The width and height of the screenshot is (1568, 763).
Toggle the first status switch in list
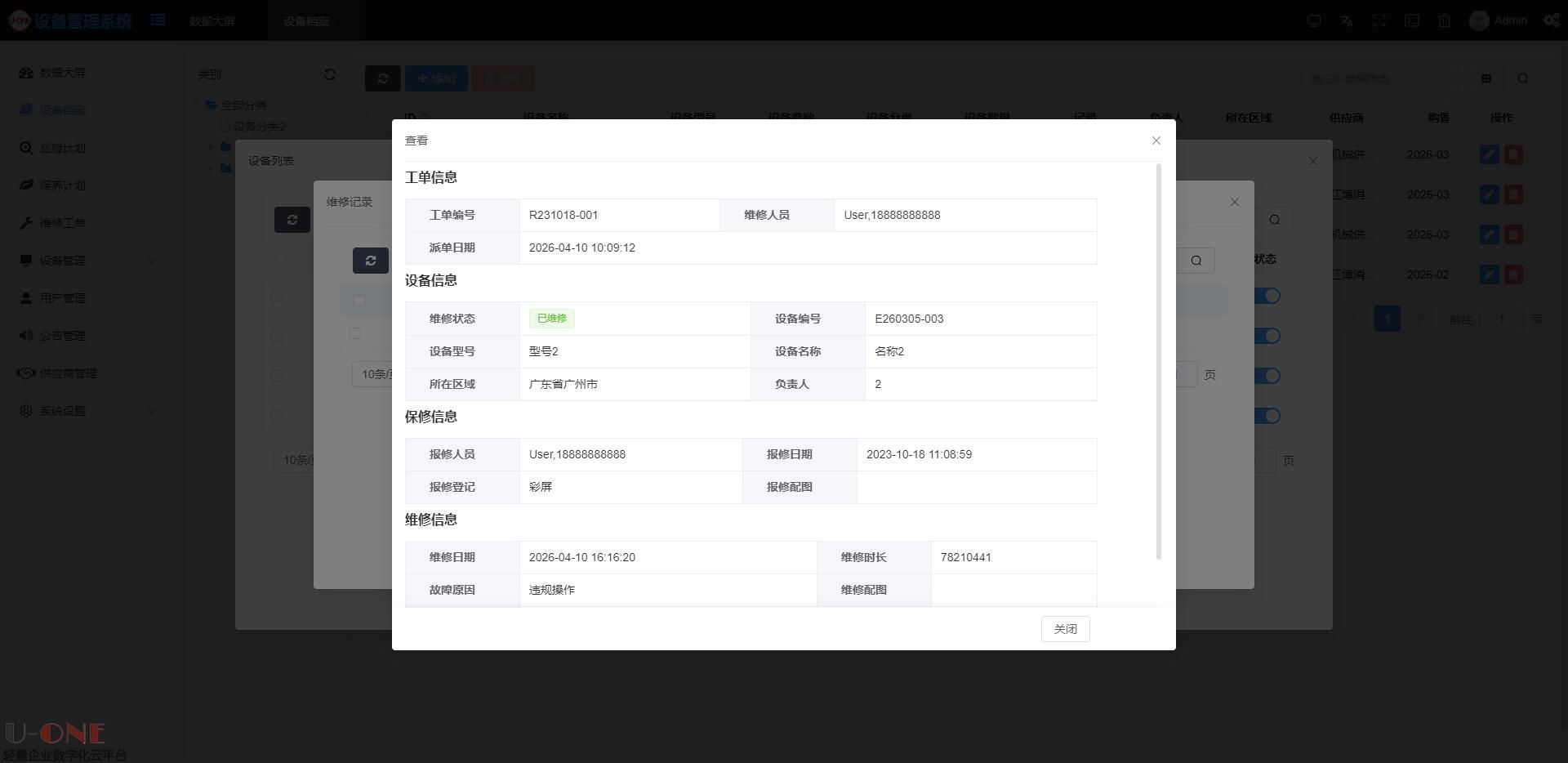pyautogui.click(x=1268, y=296)
